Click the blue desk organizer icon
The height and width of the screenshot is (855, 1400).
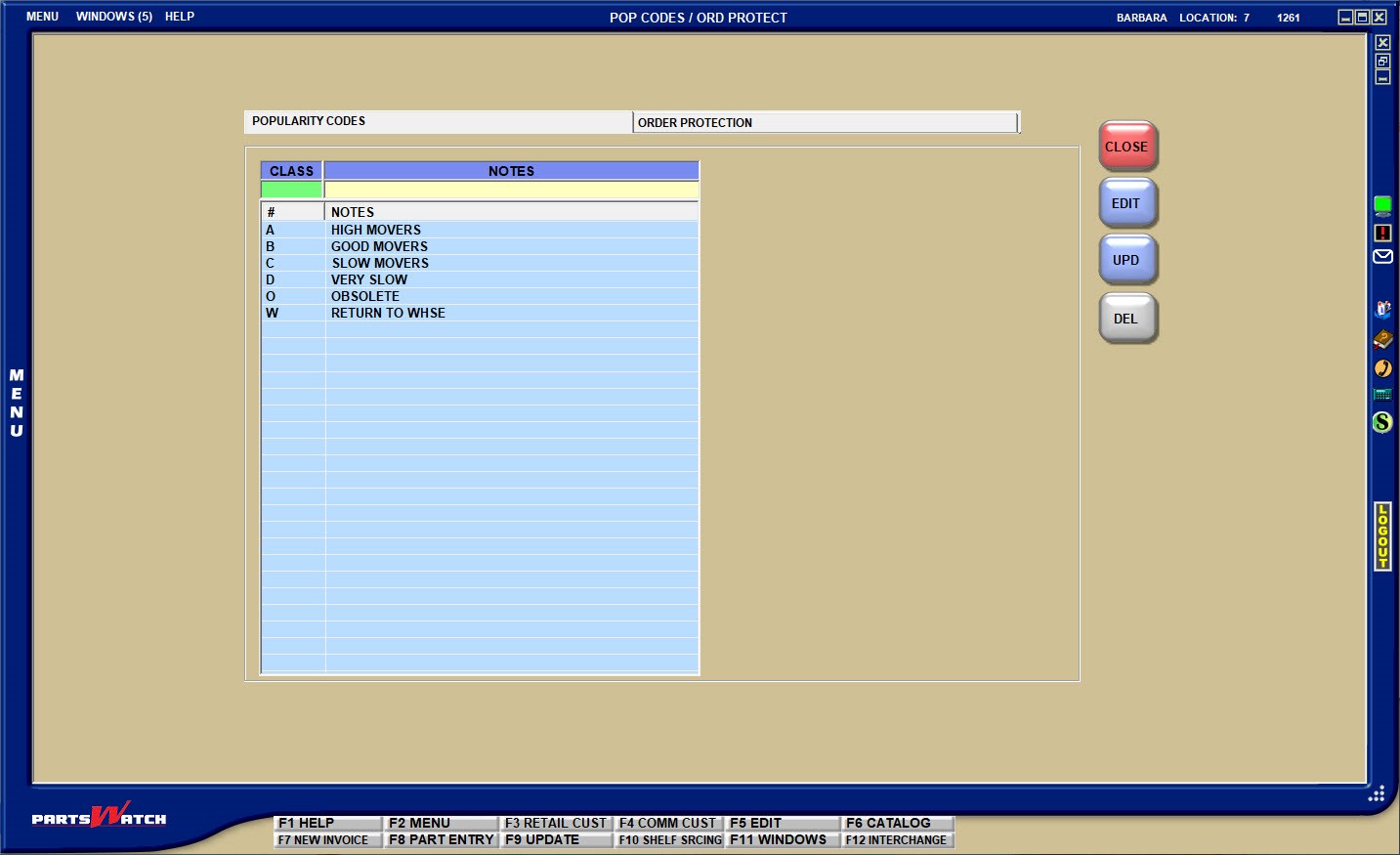[1382, 310]
